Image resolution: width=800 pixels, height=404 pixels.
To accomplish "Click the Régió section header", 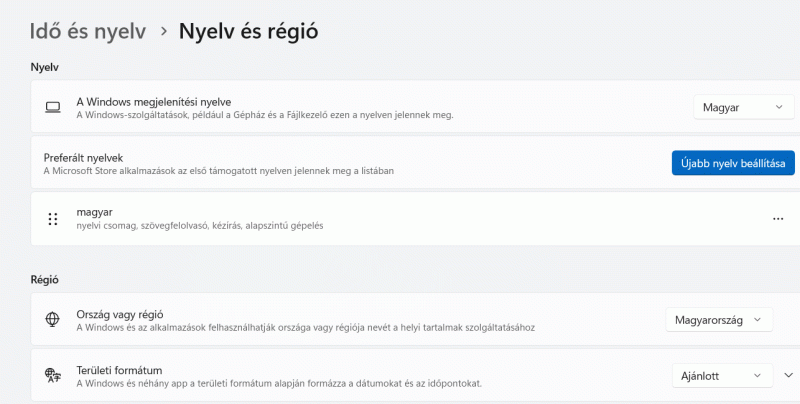I will tap(47, 279).
